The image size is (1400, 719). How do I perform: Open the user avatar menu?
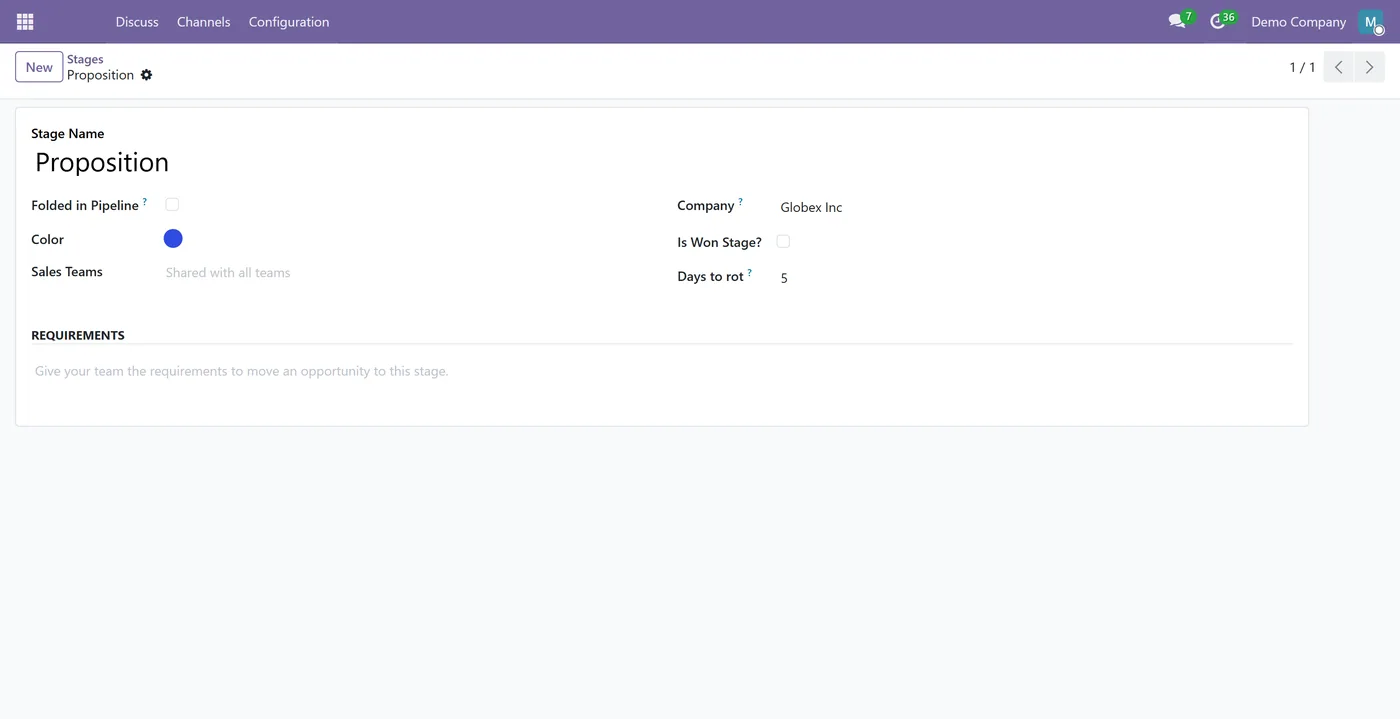pos(1371,21)
